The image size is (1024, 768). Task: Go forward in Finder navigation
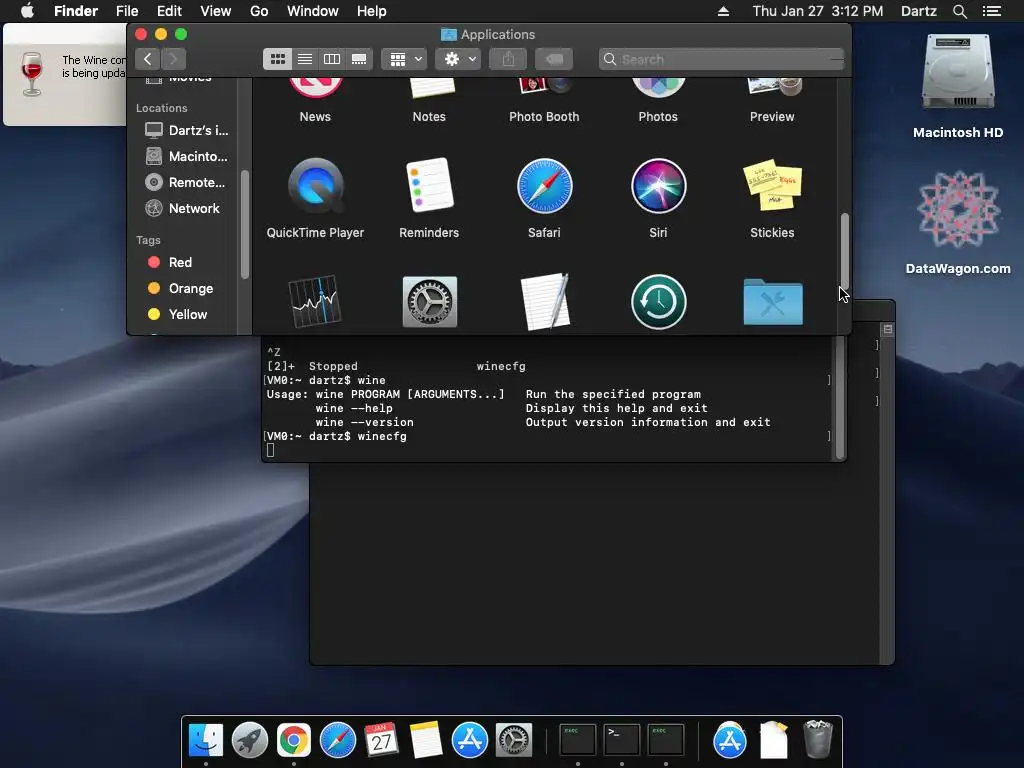[173, 59]
